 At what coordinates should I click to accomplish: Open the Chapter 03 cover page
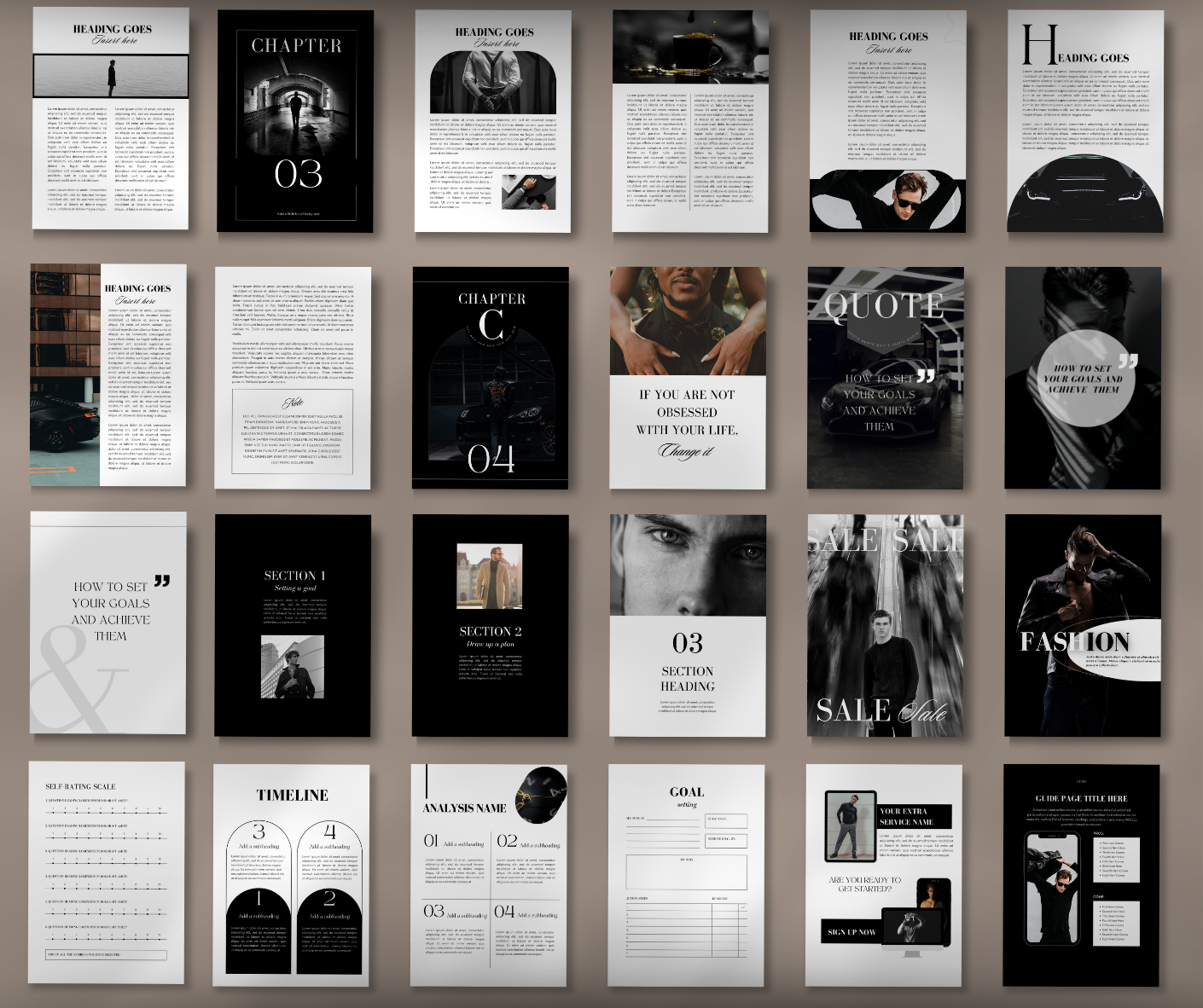click(x=295, y=121)
